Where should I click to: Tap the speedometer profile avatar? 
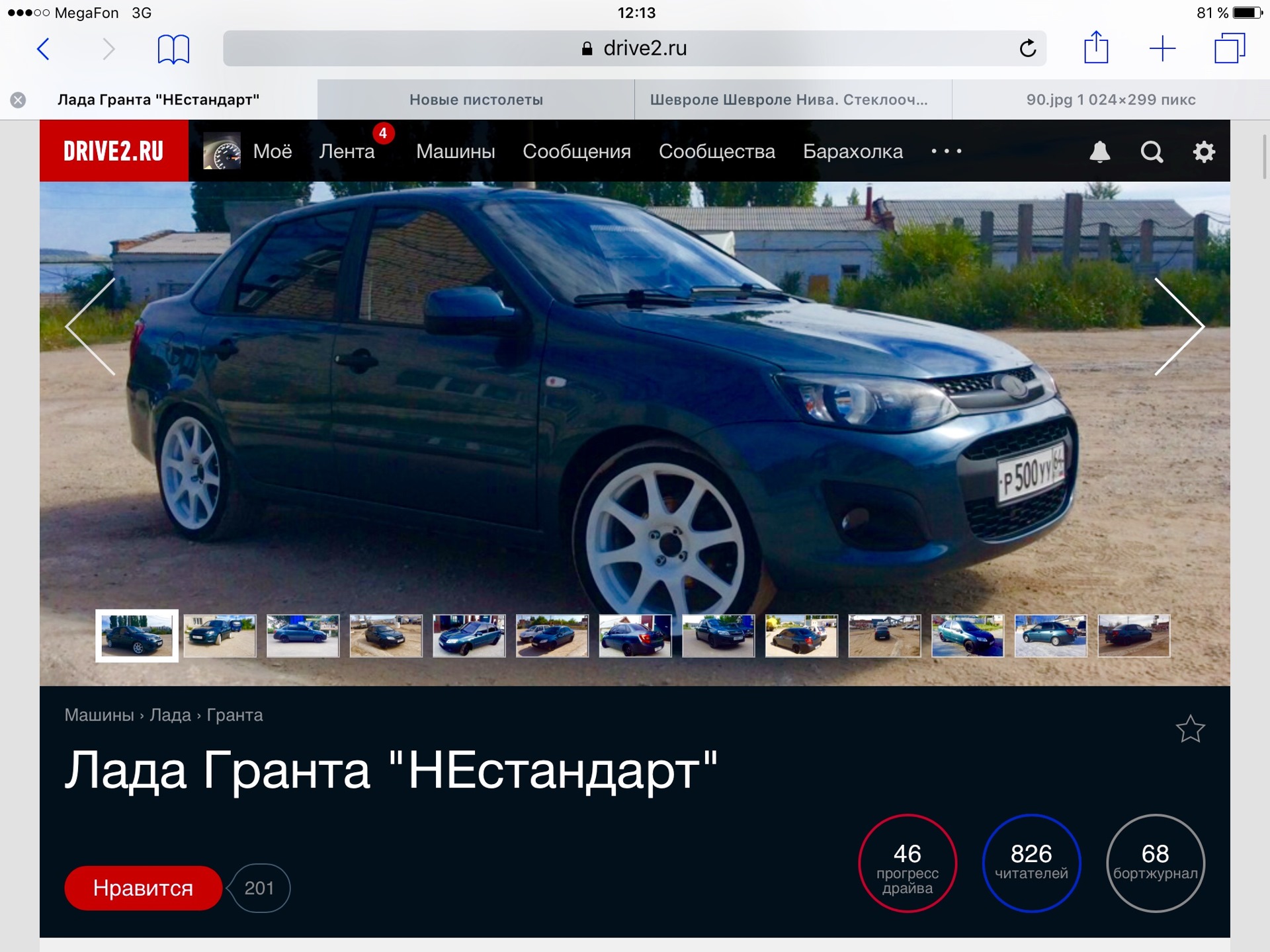point(222,151)
